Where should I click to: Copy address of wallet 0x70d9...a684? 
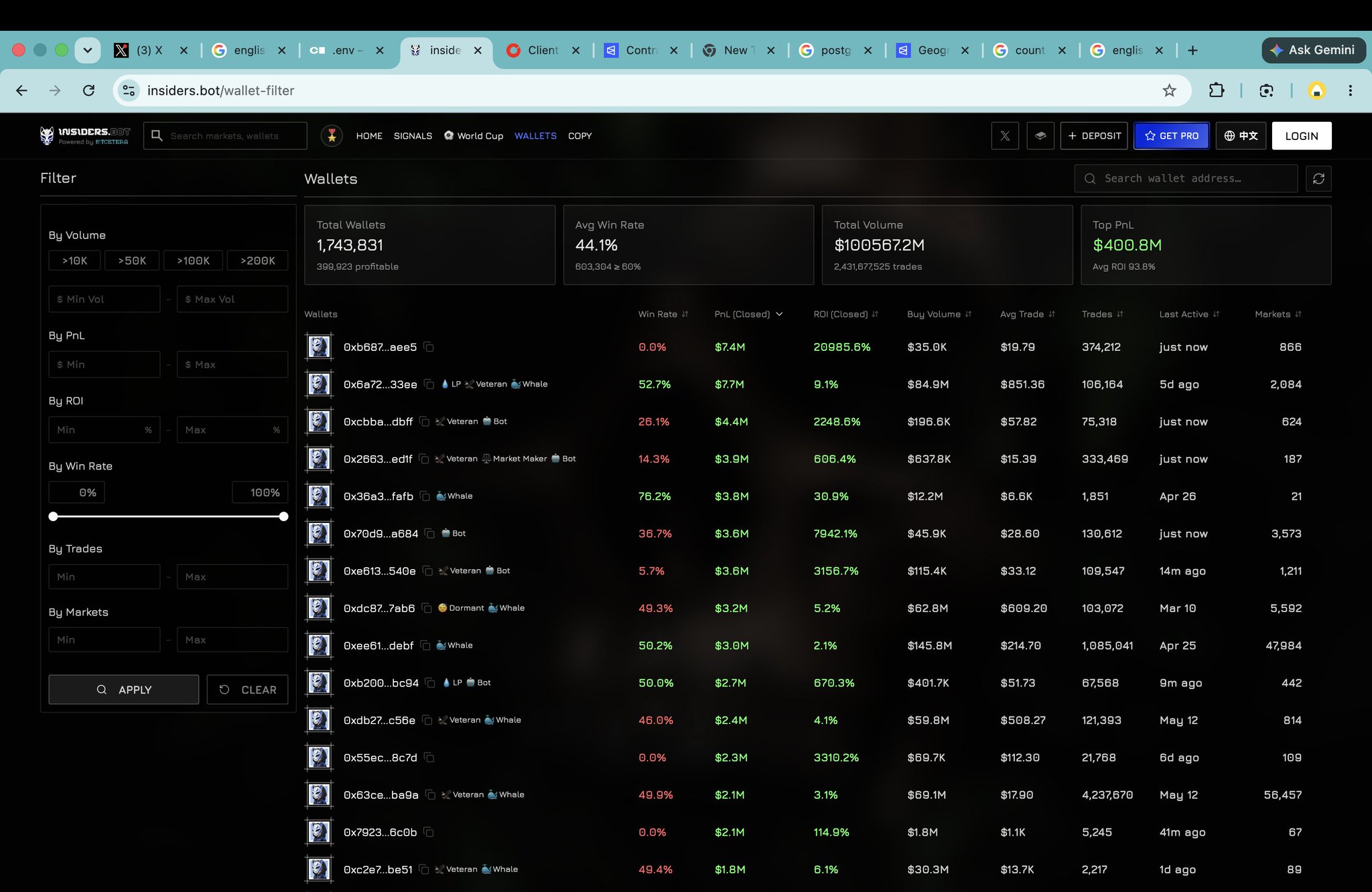pyautogui.click(x=430, y=534)
